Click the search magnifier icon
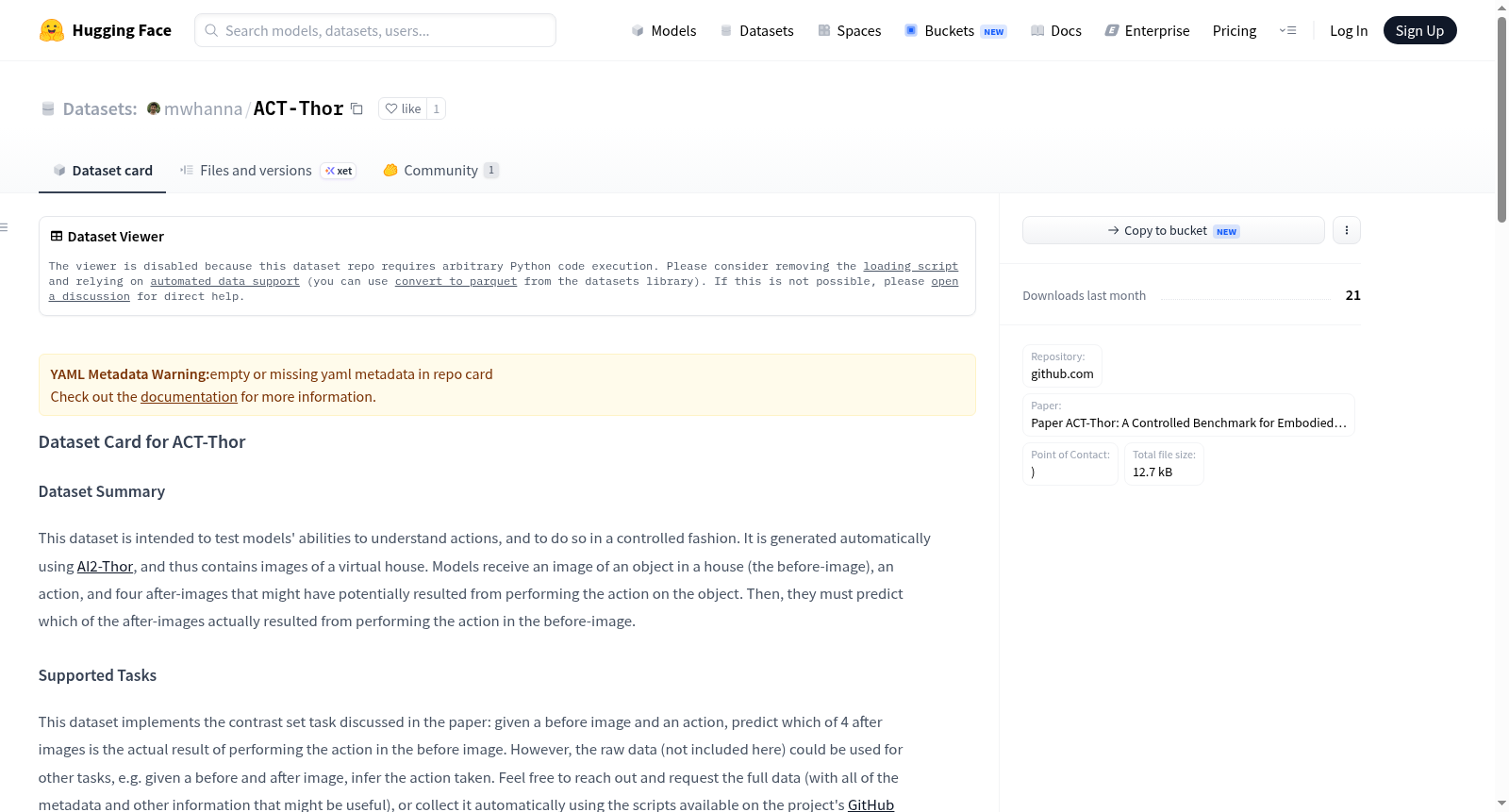This screenshot has width=1509, height=812. pos(211,30)
